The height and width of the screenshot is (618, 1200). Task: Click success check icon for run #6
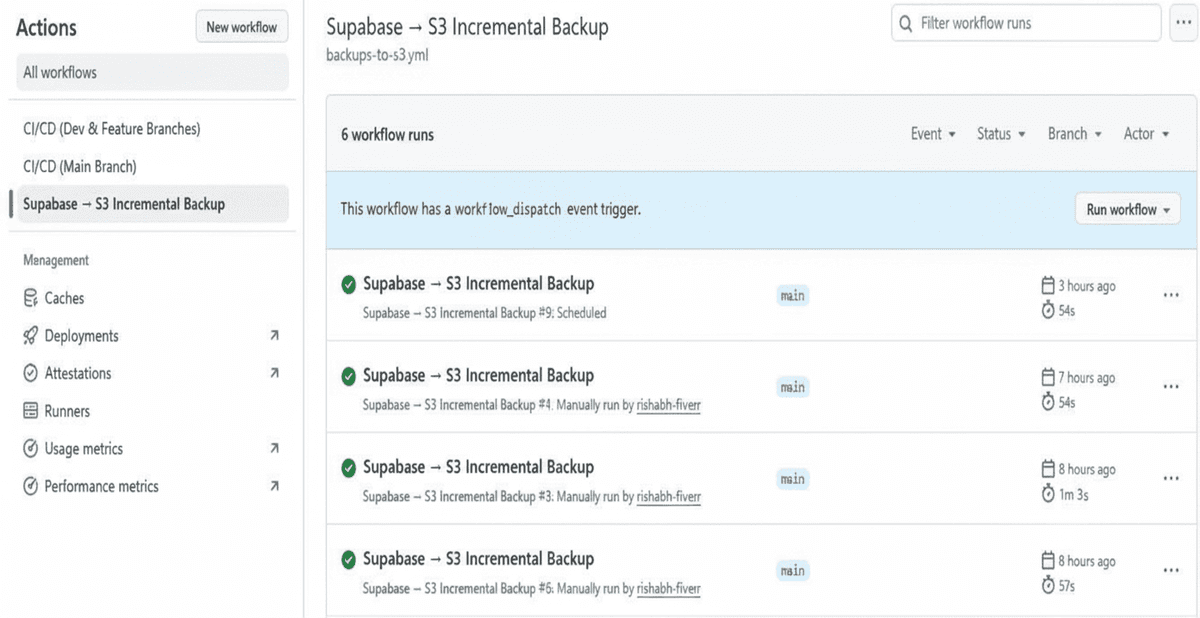[x=348, y=560]
